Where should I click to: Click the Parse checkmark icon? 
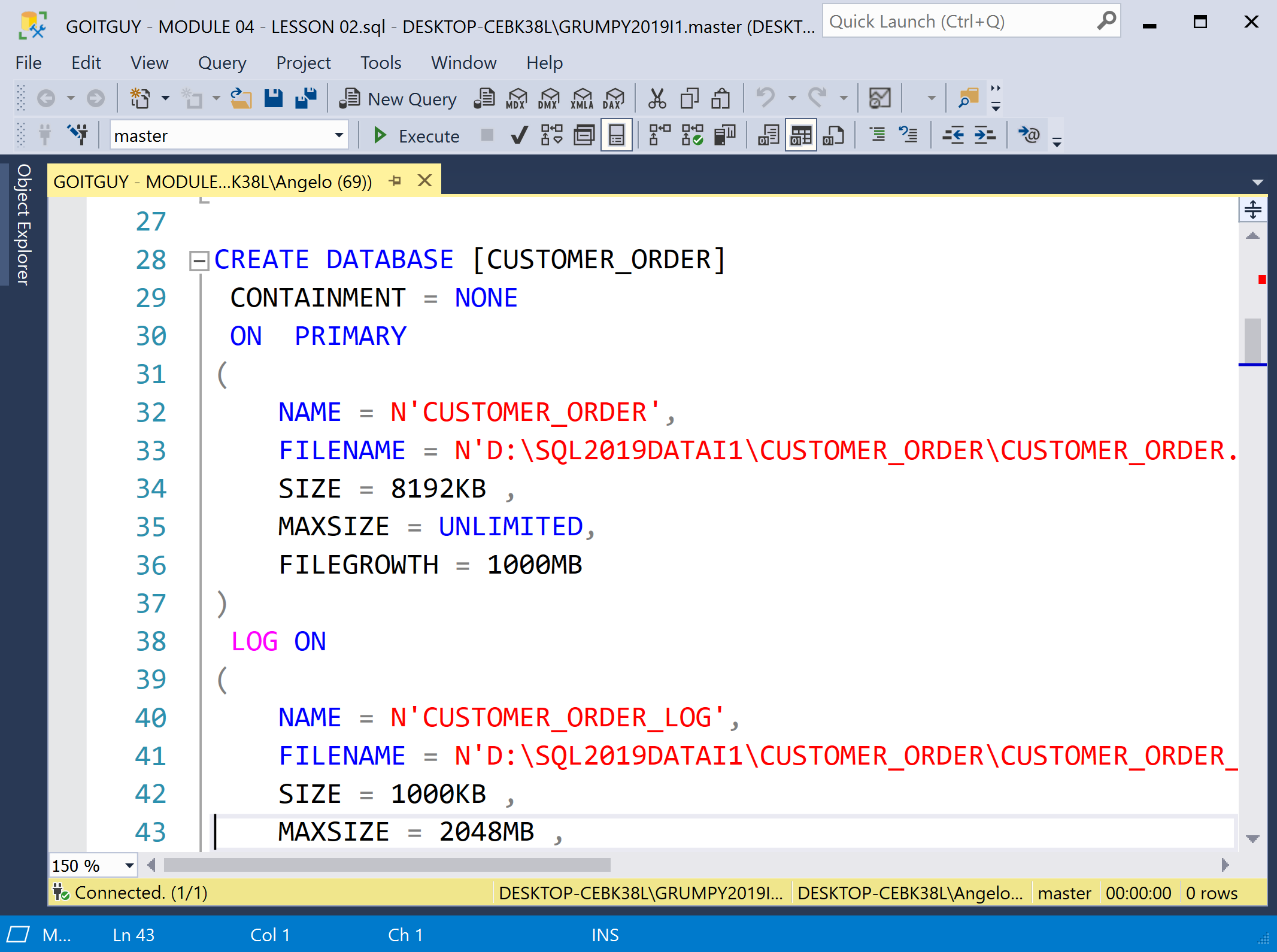tap(519, 135)
